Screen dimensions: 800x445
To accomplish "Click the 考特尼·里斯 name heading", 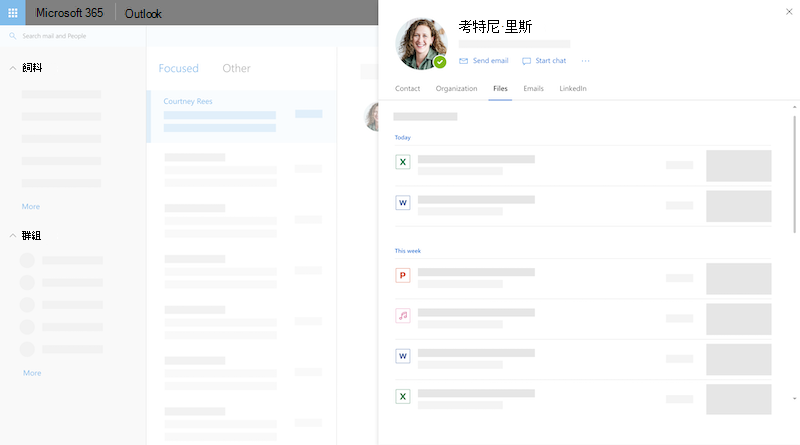I will click(495, 27).
